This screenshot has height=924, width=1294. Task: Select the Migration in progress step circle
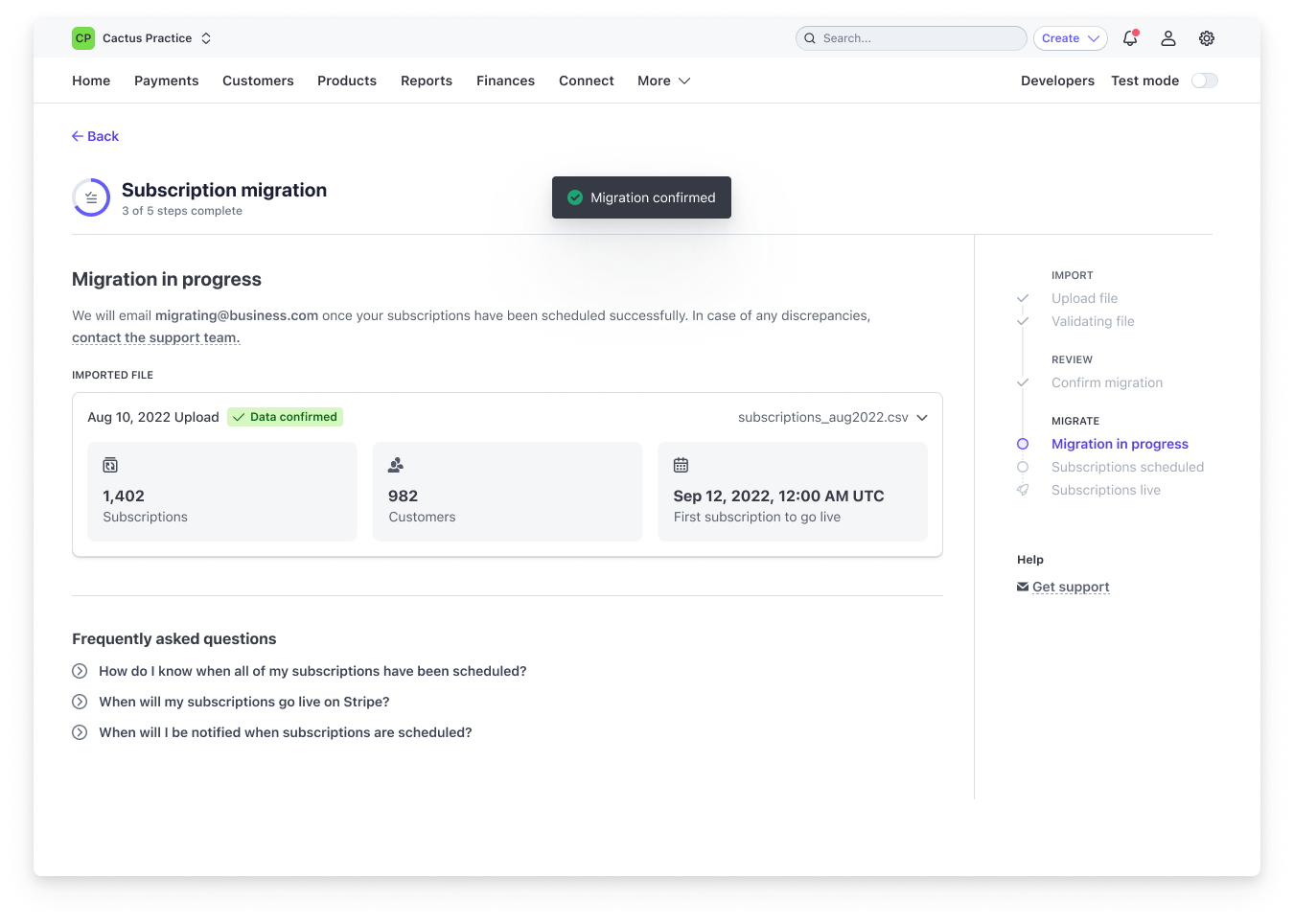tap(1023, 444)
